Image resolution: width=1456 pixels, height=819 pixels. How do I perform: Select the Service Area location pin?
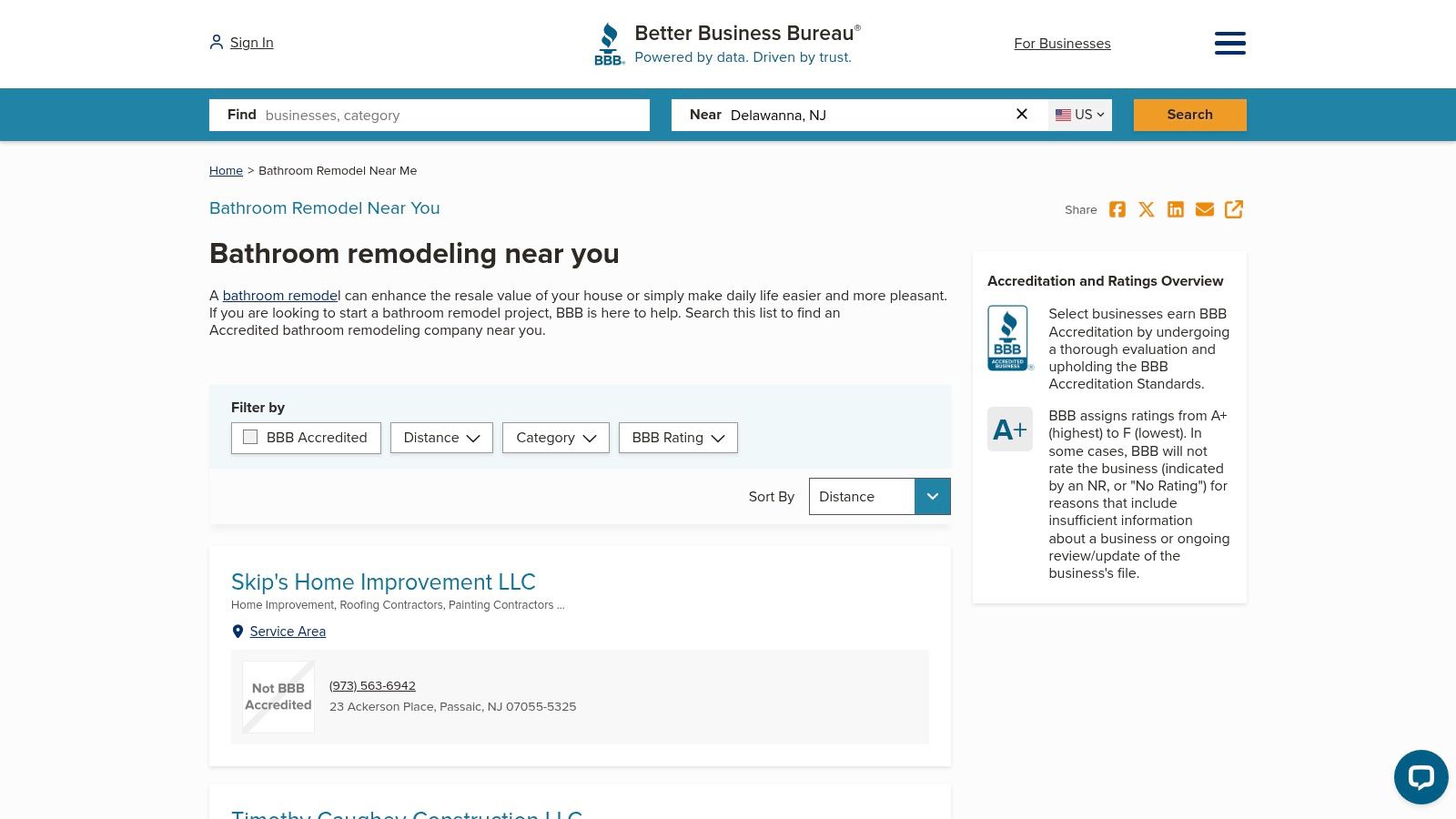pos(238,631)
